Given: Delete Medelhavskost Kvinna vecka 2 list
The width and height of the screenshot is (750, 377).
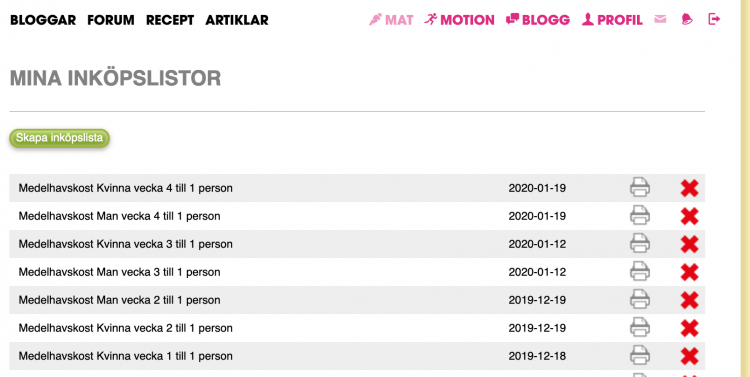Looking at the screenshot, I should [689, 328].
